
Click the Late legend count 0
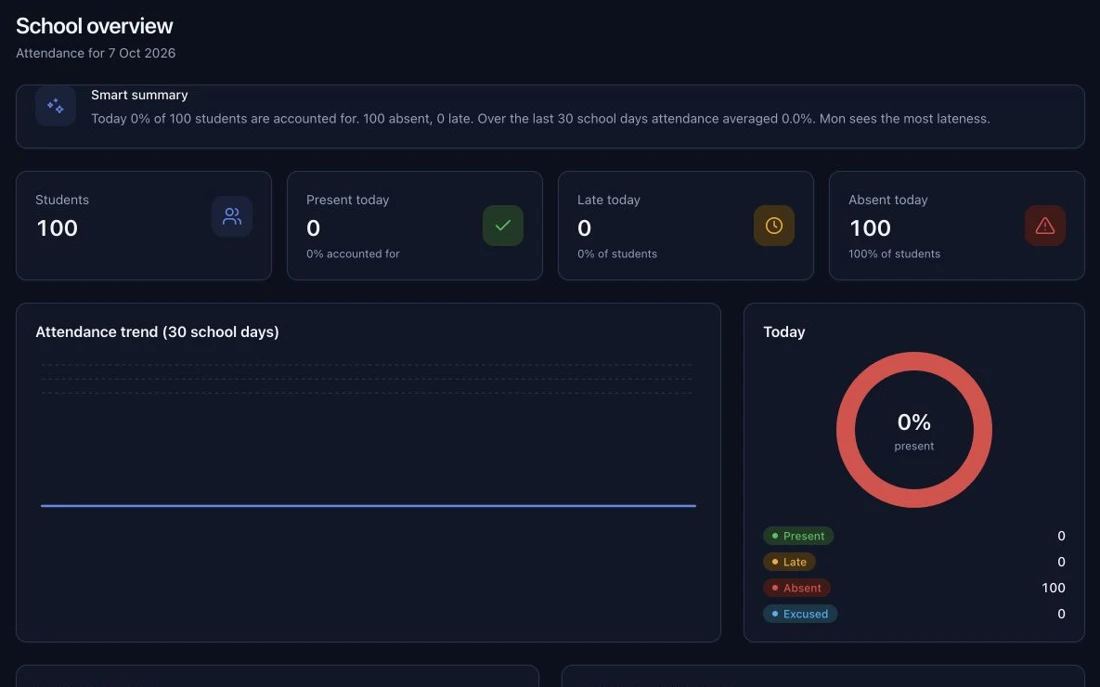click(x=1061, y=562)
